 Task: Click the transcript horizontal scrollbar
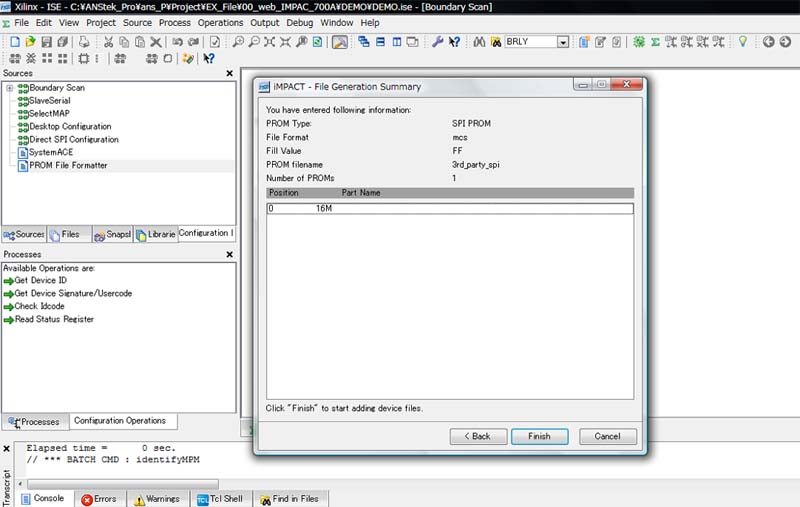click(122, 484)
